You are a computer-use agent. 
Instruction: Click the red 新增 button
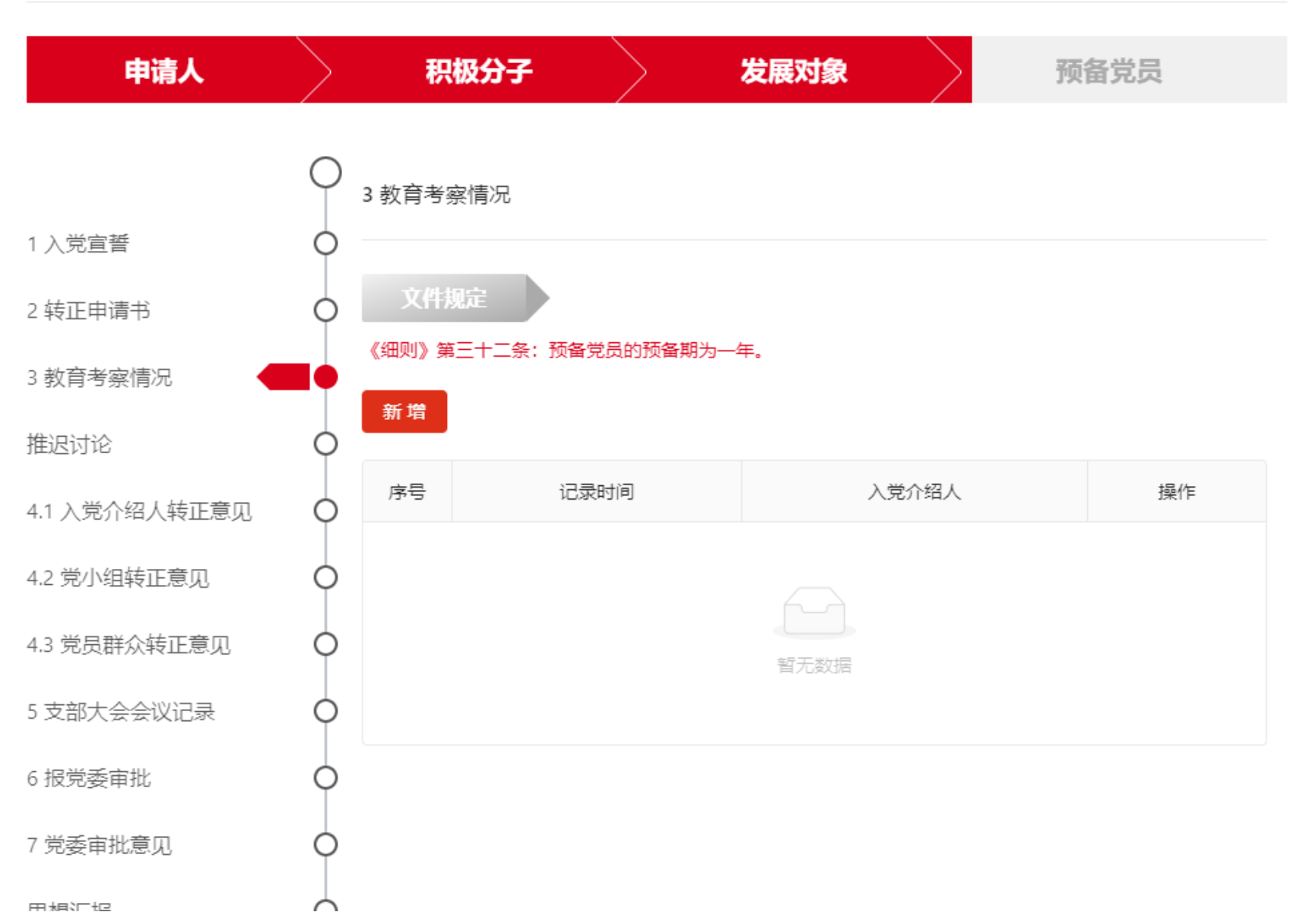pos(404,412)
